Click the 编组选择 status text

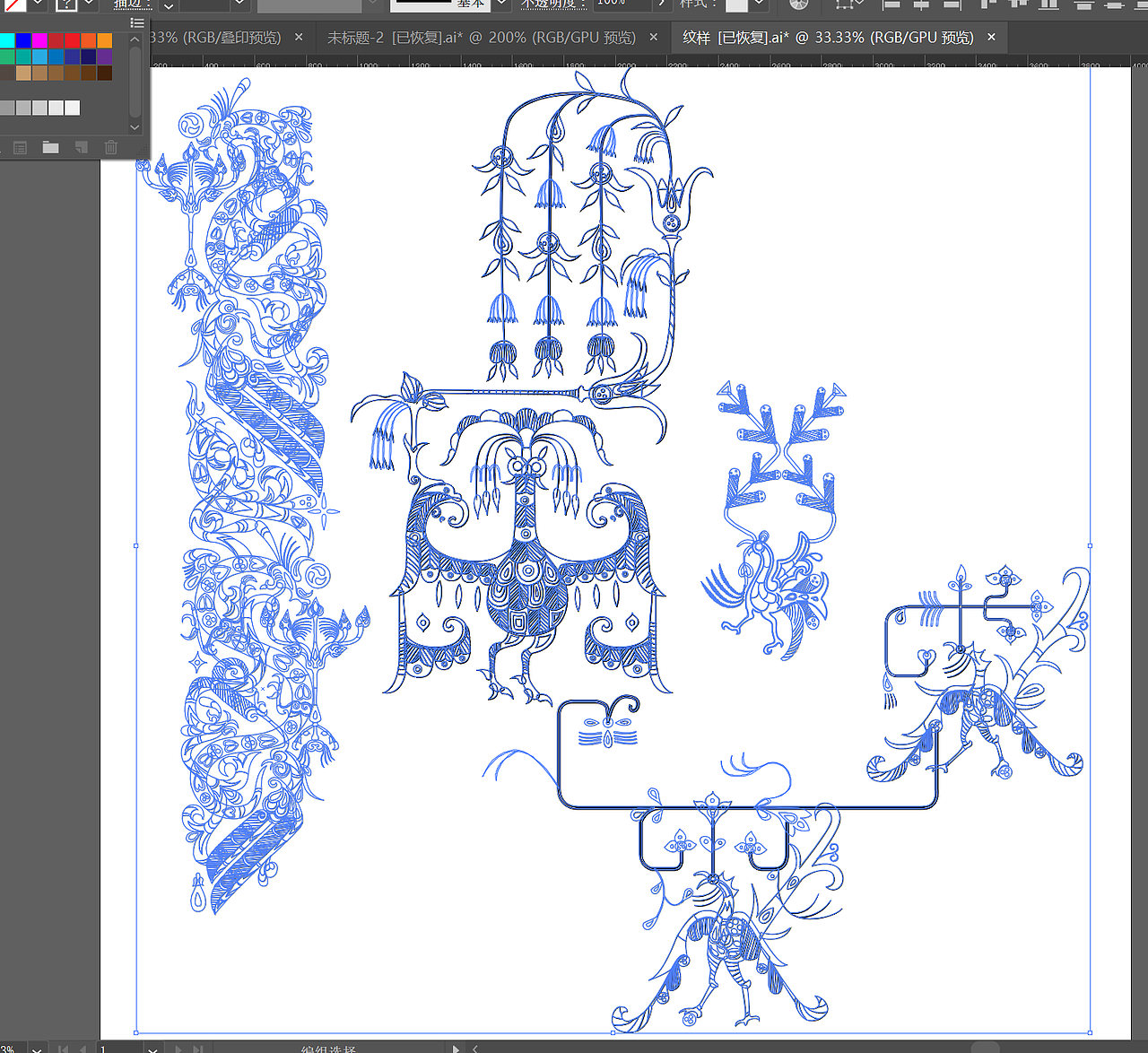(328, 1049)
